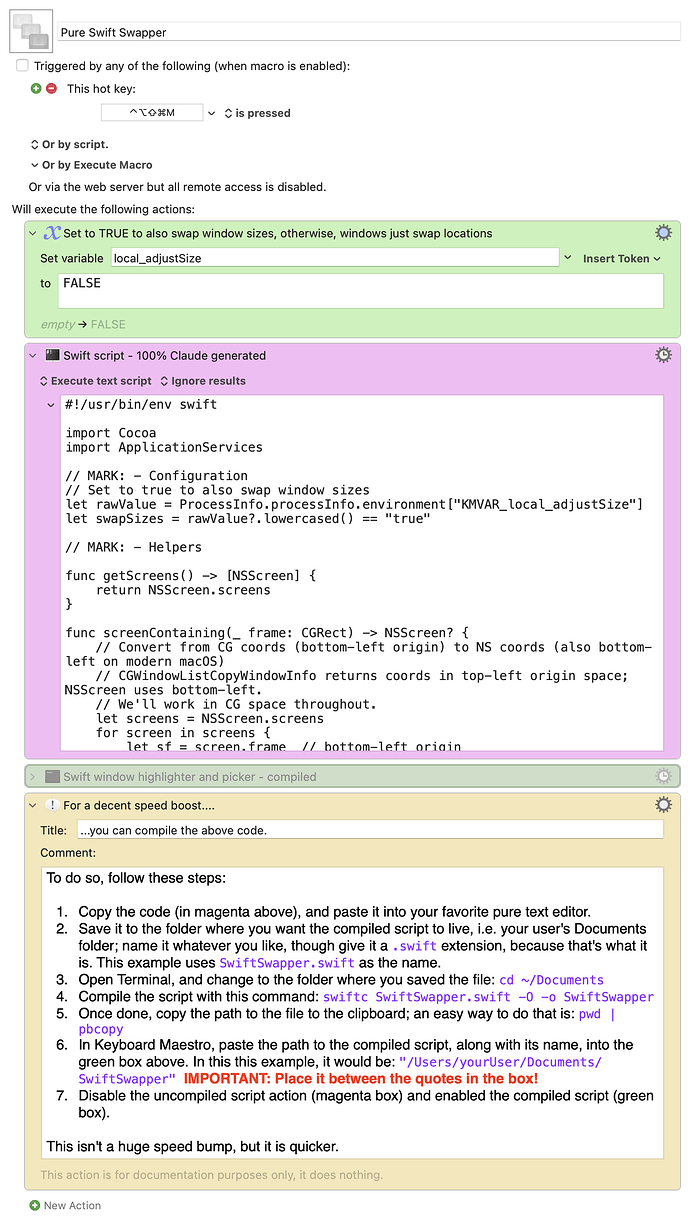The width and height of the screenshot is (690, 1220).
Task: Click the 'pwd | pbcopy' command in step 5
Action: pos(347,1021)
